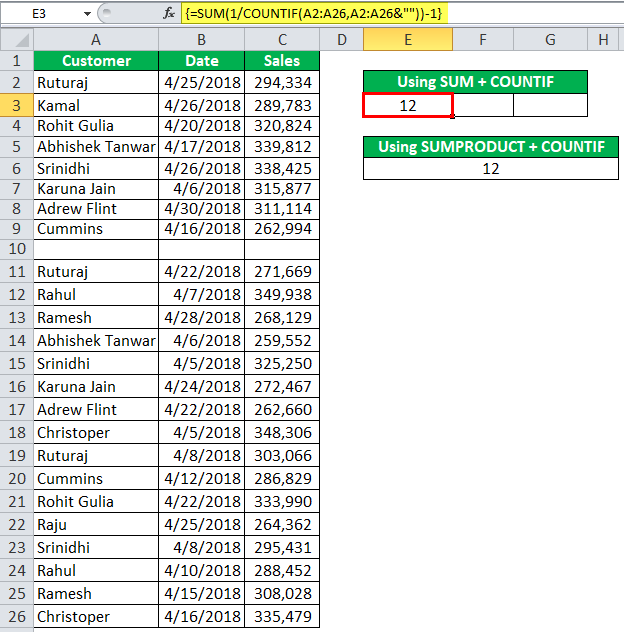
Task: Click the Raju cell
Action: point(96,524)
